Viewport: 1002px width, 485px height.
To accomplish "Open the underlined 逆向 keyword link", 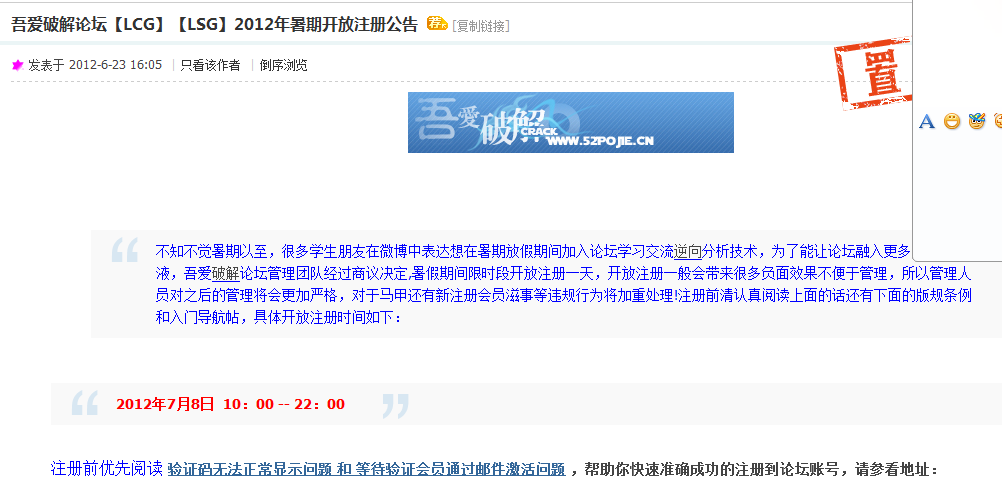I will tap(688, 250).
